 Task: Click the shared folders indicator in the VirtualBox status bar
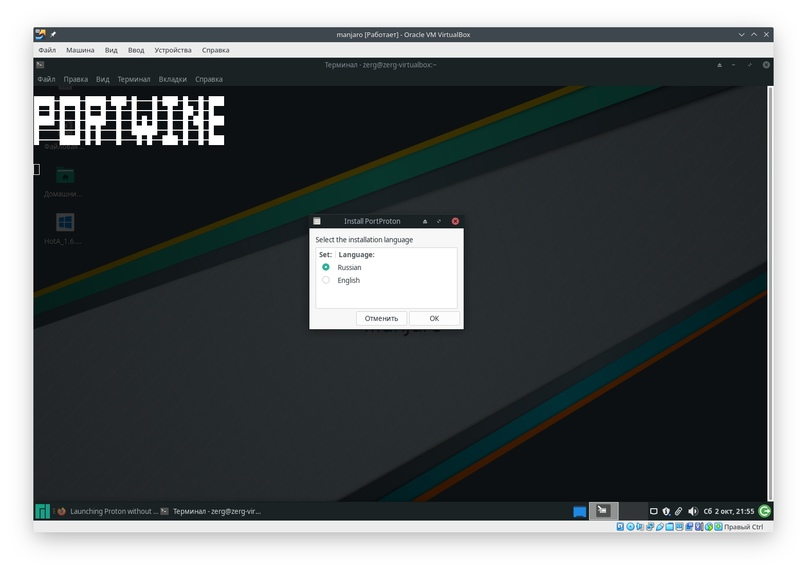pos(670,527)
